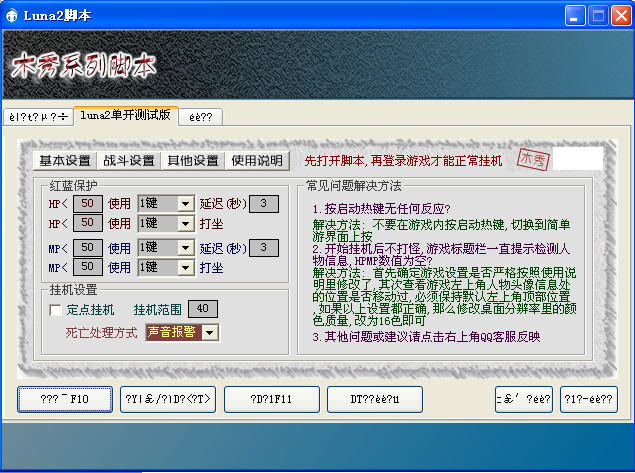The width and height of the screenshot is (635, 473).
Task: Minimize the Luna2脚本 window
Action: (575, 16)
